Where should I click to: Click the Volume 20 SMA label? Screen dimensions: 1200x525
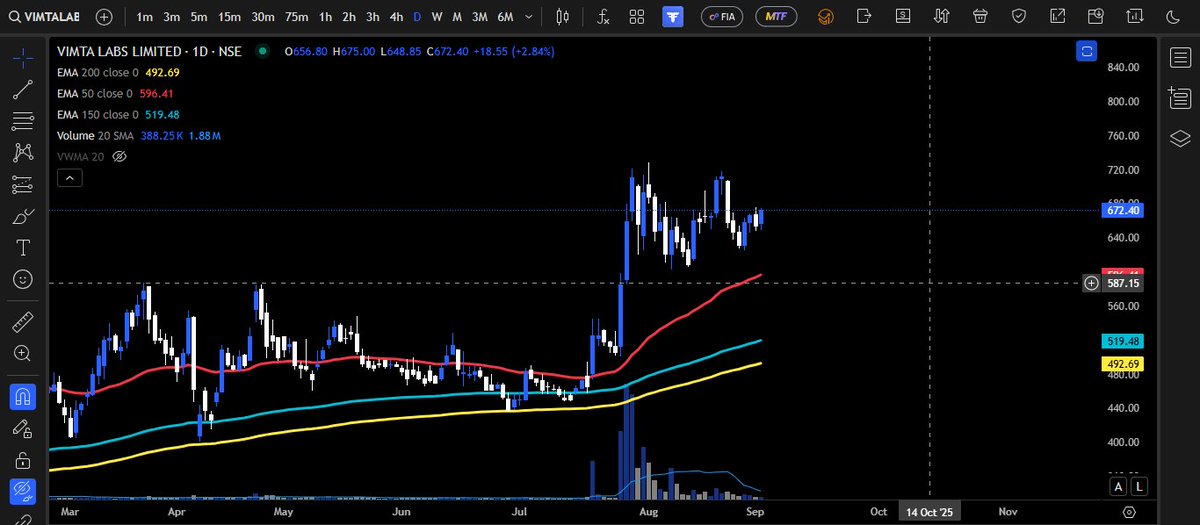[x=96, y=135]
